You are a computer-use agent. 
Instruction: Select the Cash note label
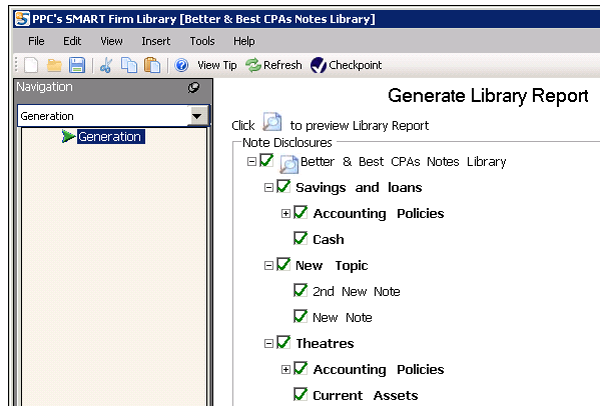click(x=328, y=240)
